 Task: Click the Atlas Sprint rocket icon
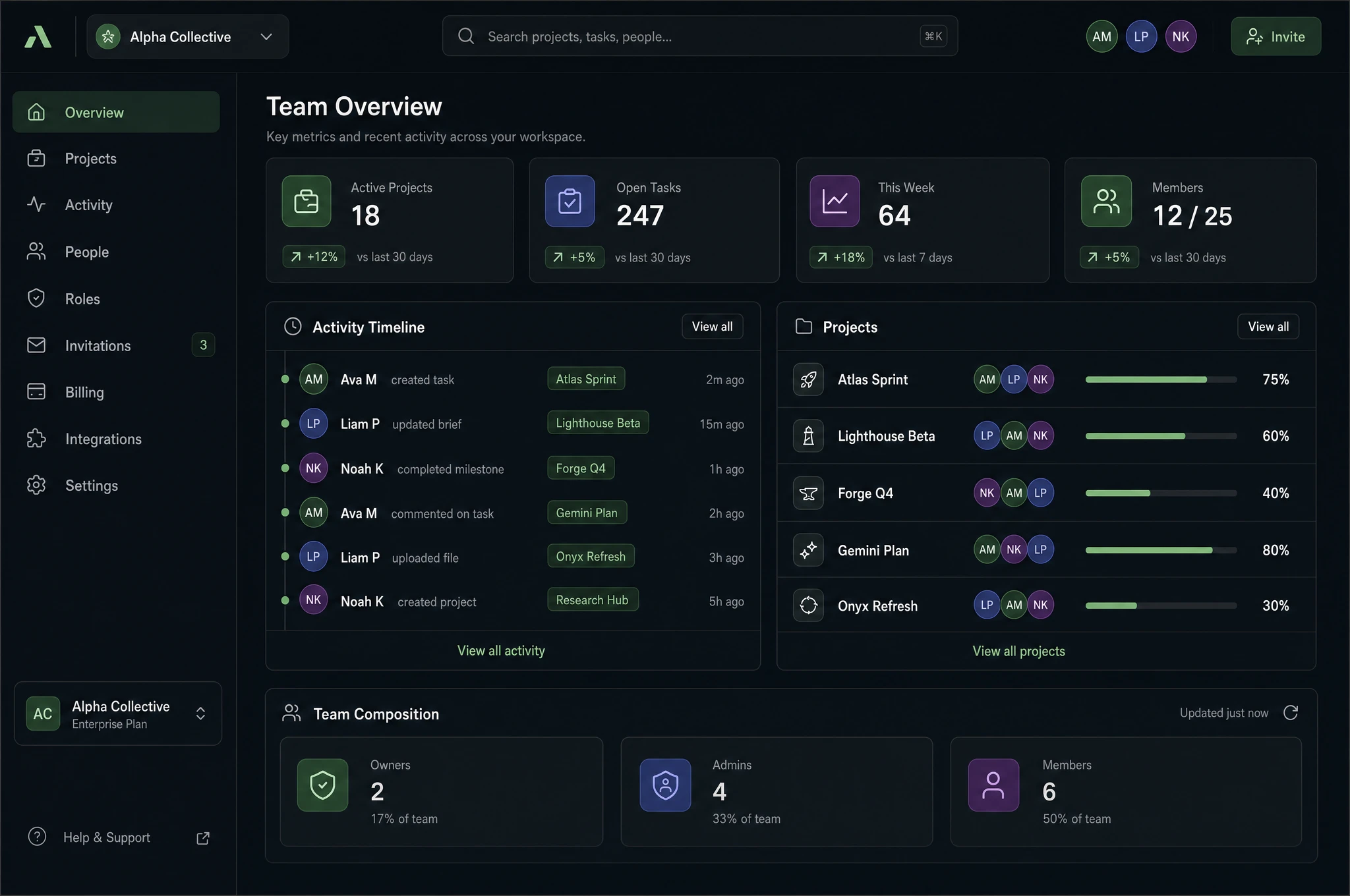click(x=808, y=379)
